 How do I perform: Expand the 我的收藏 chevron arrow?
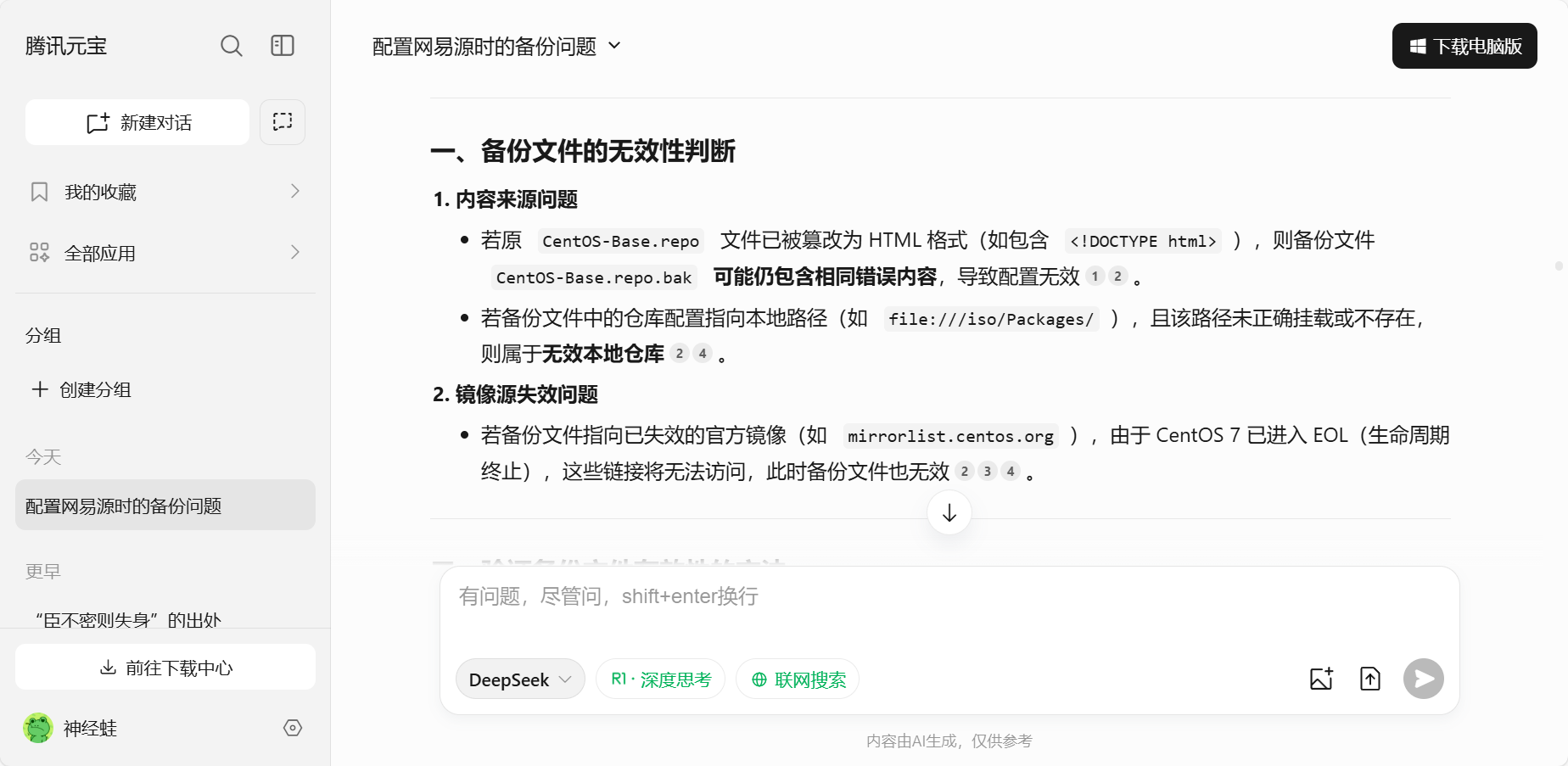pyautogui.click(x=294, y=192)
